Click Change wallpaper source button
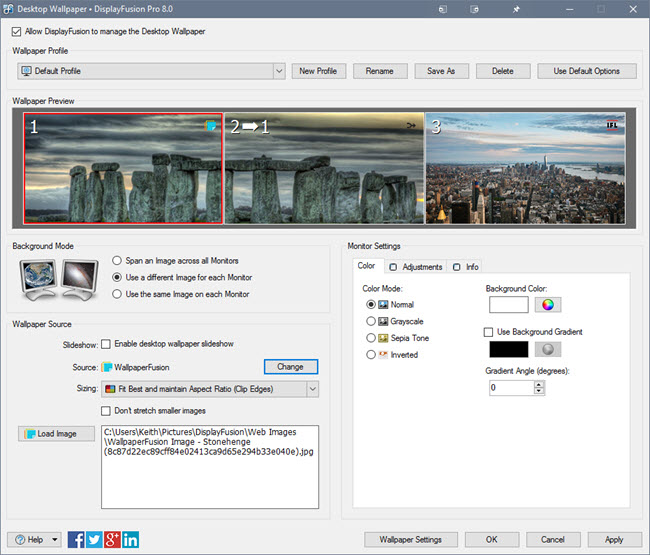Screen dimensions: 650x555 291,367
